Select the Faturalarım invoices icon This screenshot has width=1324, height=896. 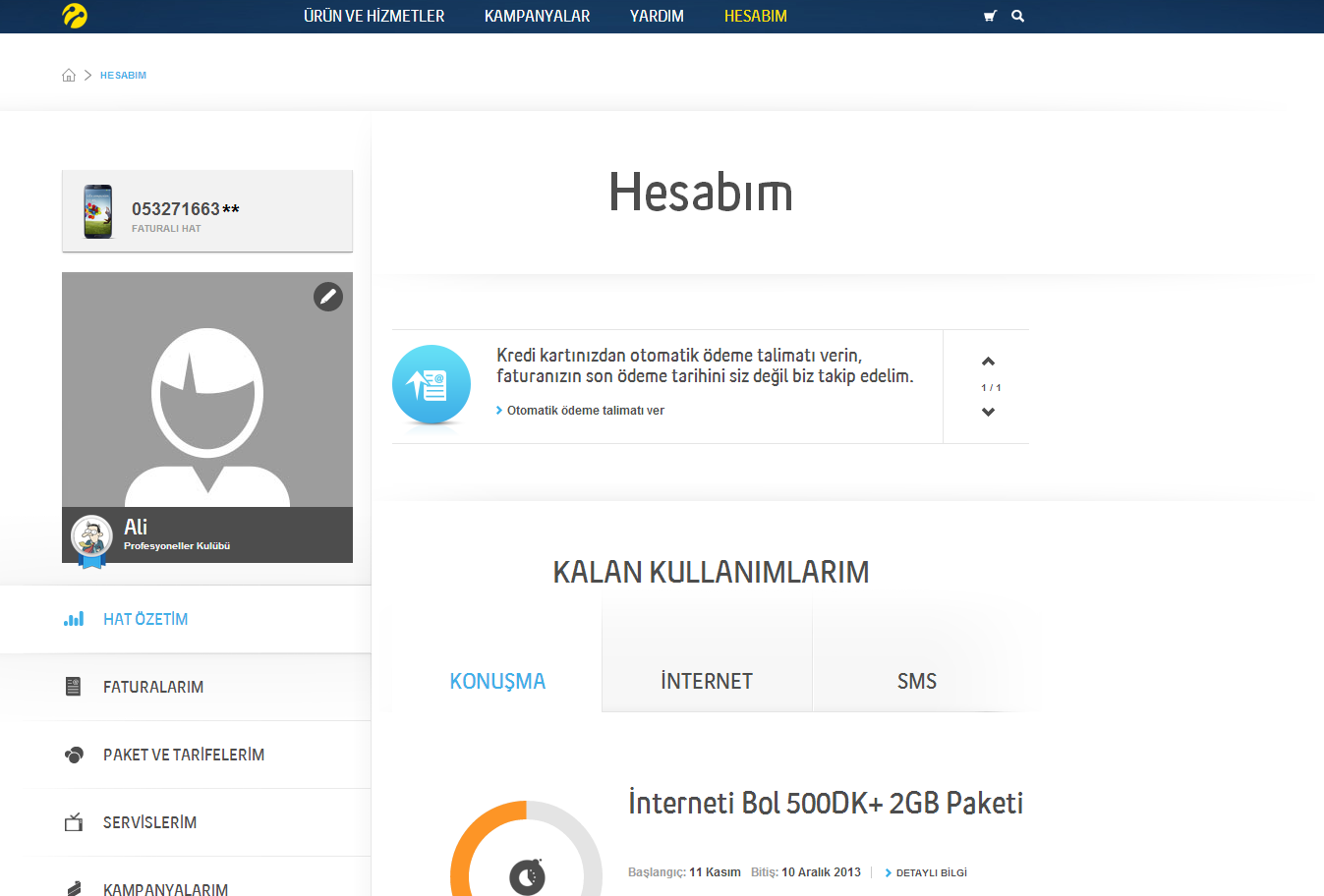pyautogui.click(x=74, y=687)
